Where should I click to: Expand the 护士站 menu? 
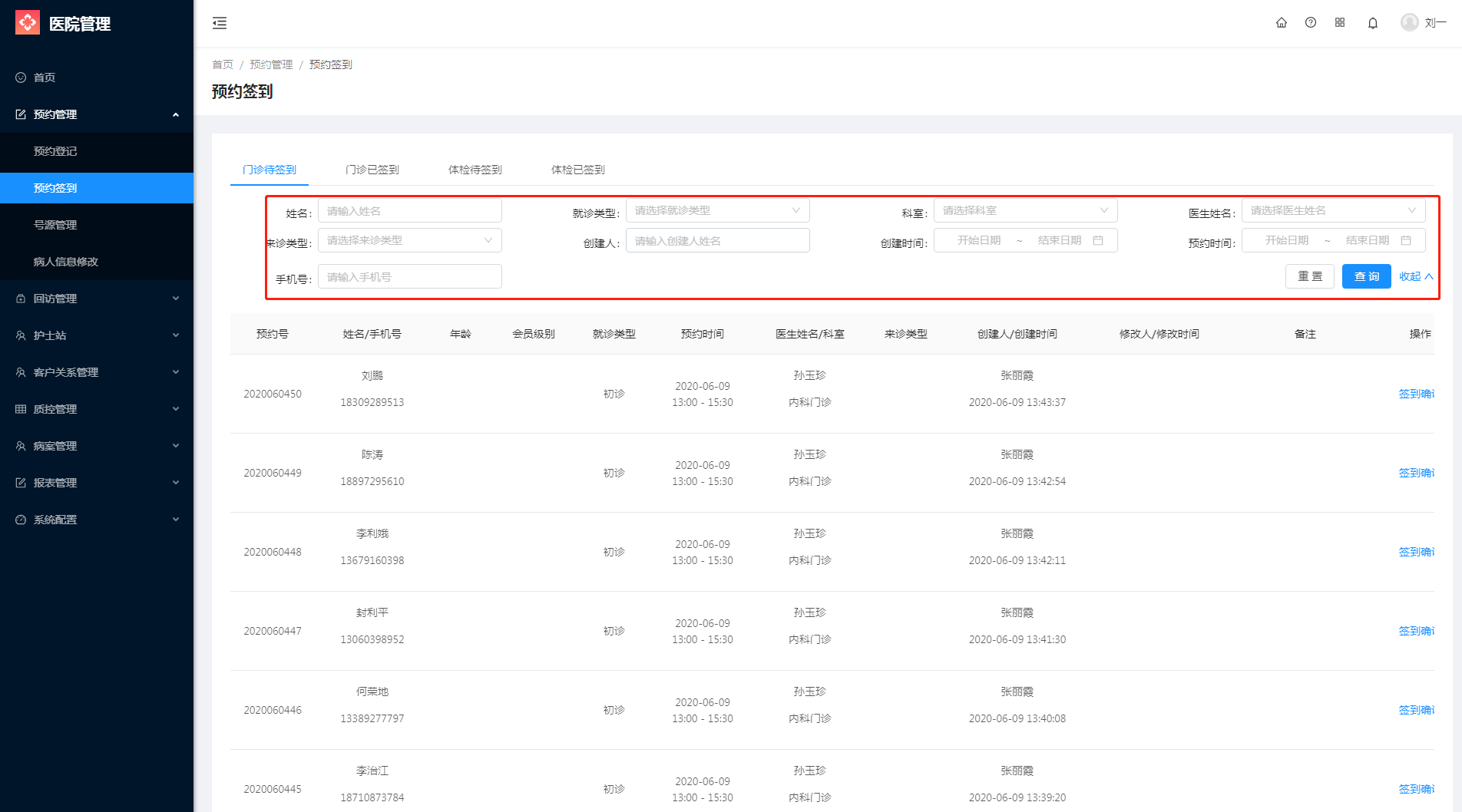[x=176, y=335]
